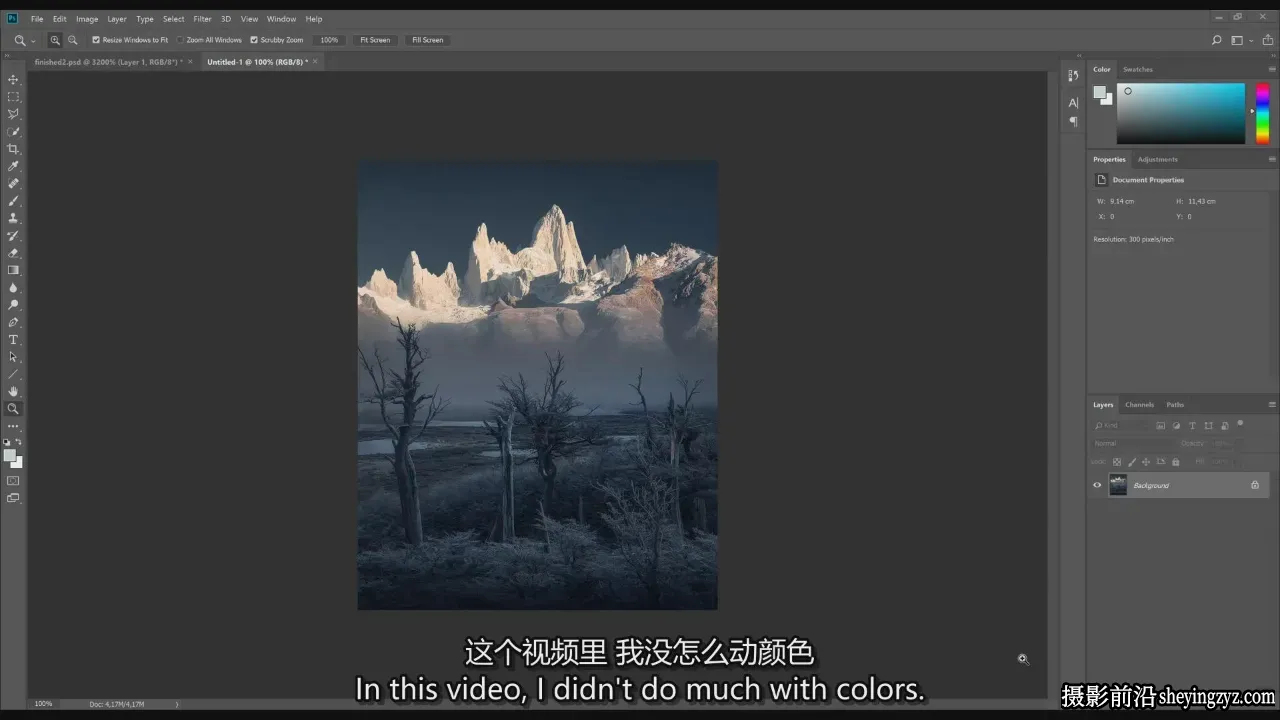Select the Path Selection tool
1280x720 pixels.
(13, 357)
